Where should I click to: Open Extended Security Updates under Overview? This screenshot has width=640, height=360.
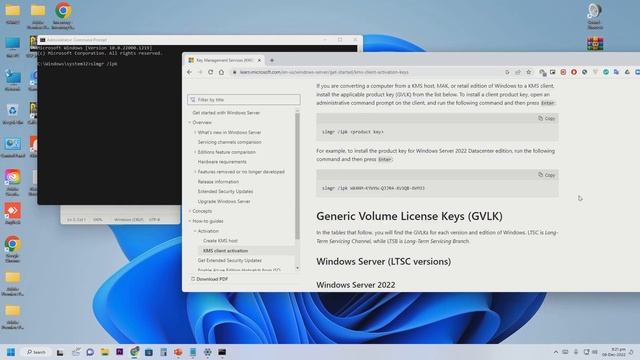[225, 191]
